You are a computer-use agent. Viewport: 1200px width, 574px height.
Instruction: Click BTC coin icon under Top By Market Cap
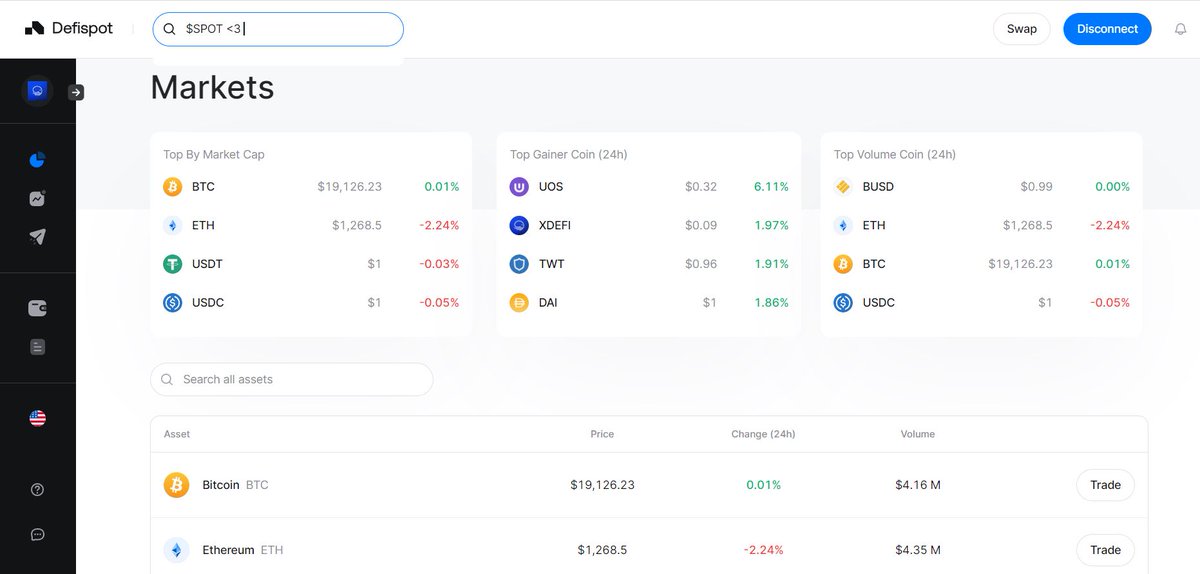point(172,187)
